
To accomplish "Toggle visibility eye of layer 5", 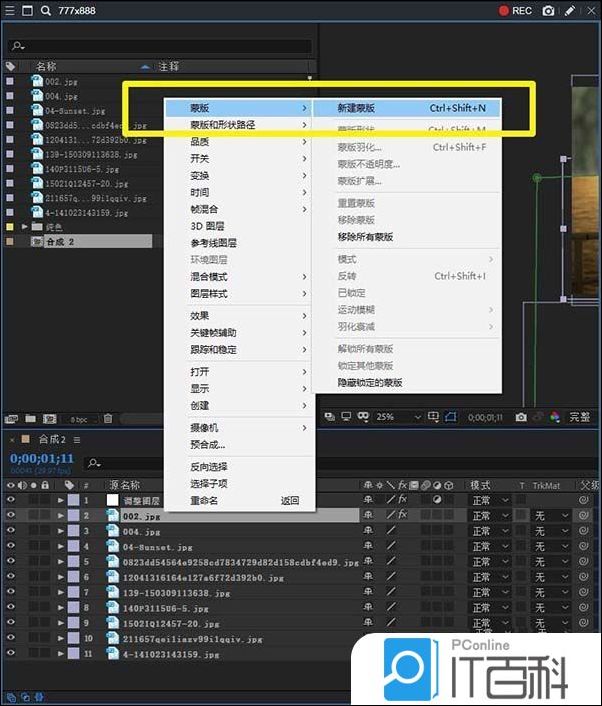I will pyautogui.click(x=11, y=562).
